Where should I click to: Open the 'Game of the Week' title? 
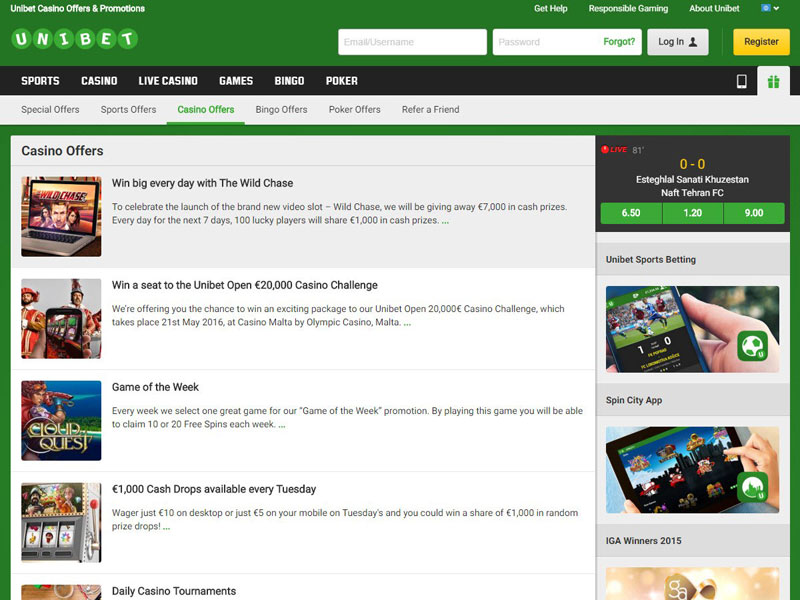(x=155, y=387)
